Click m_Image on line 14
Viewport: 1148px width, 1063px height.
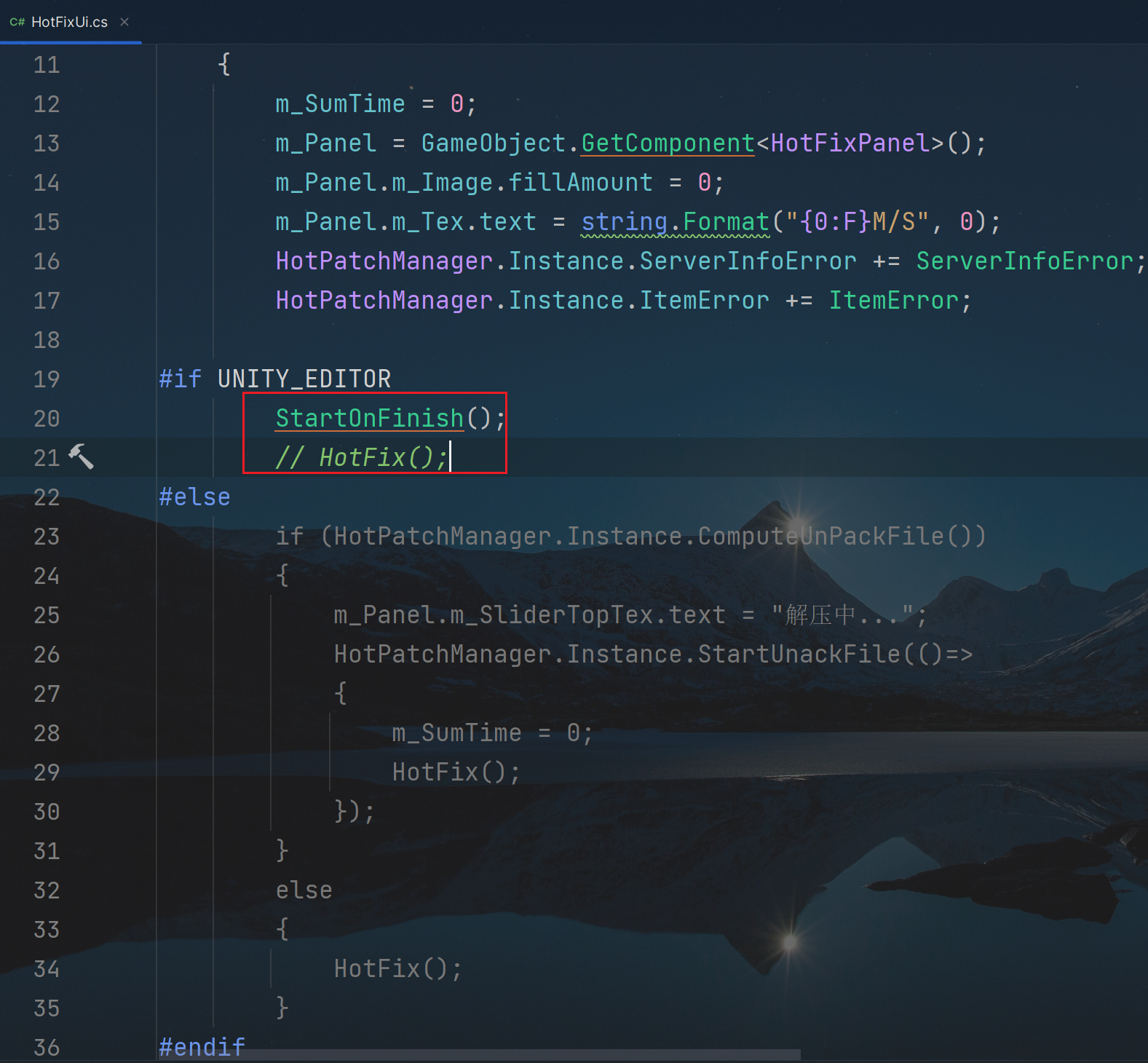pos(442,183)
